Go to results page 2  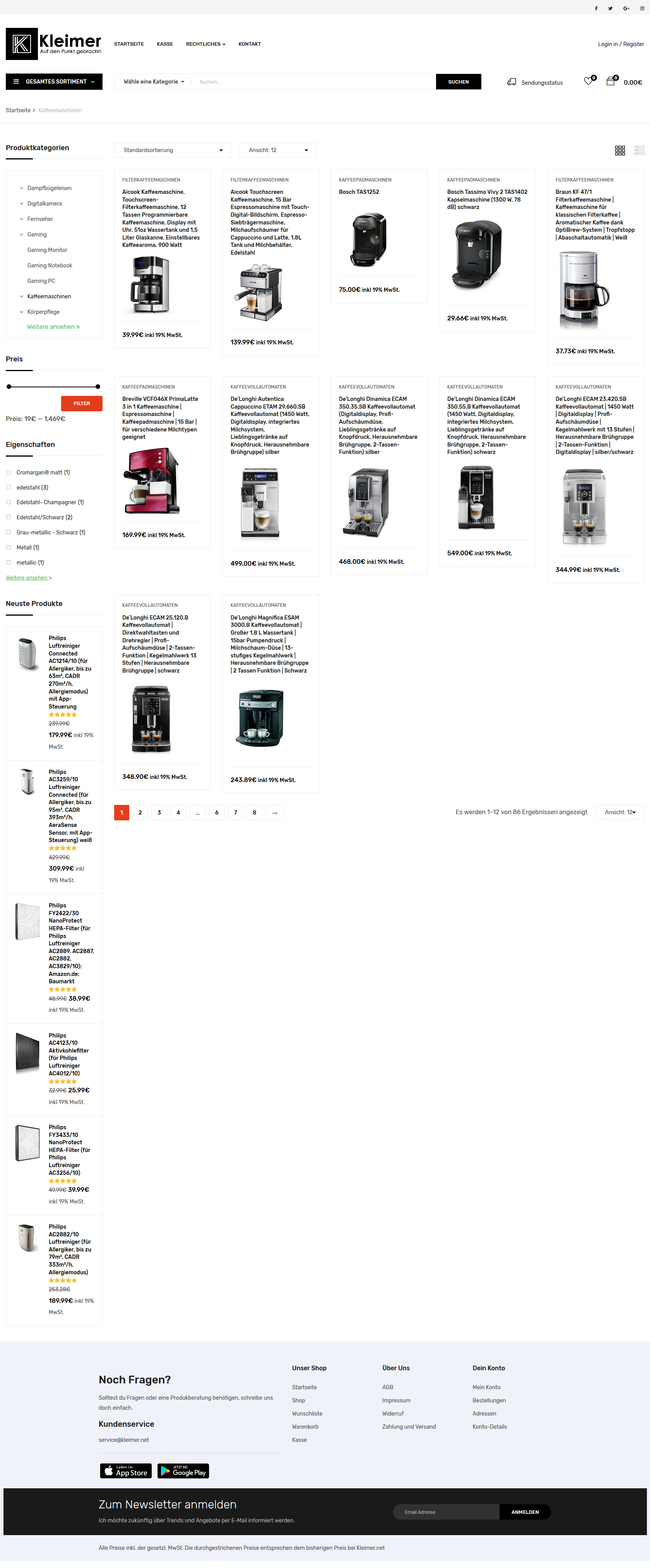[140, 813]
